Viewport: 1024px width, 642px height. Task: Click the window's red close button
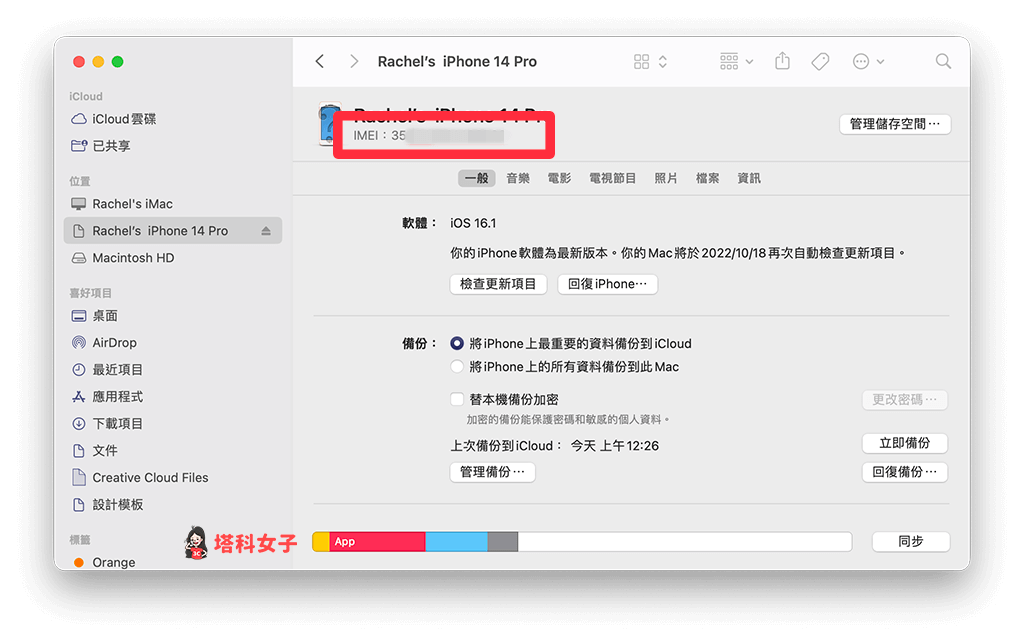coord(79,61)
